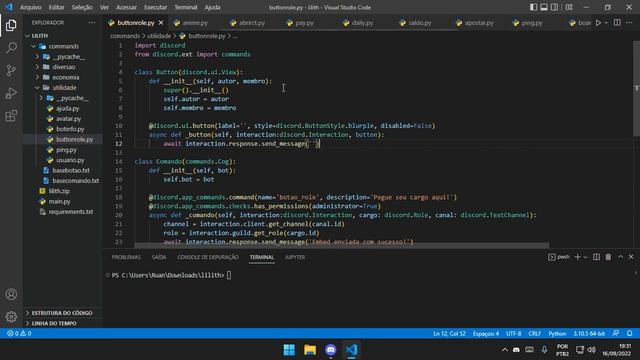
Task: Open the Manage gear icon
Action: pyautogui.click(x=11, y=316)
